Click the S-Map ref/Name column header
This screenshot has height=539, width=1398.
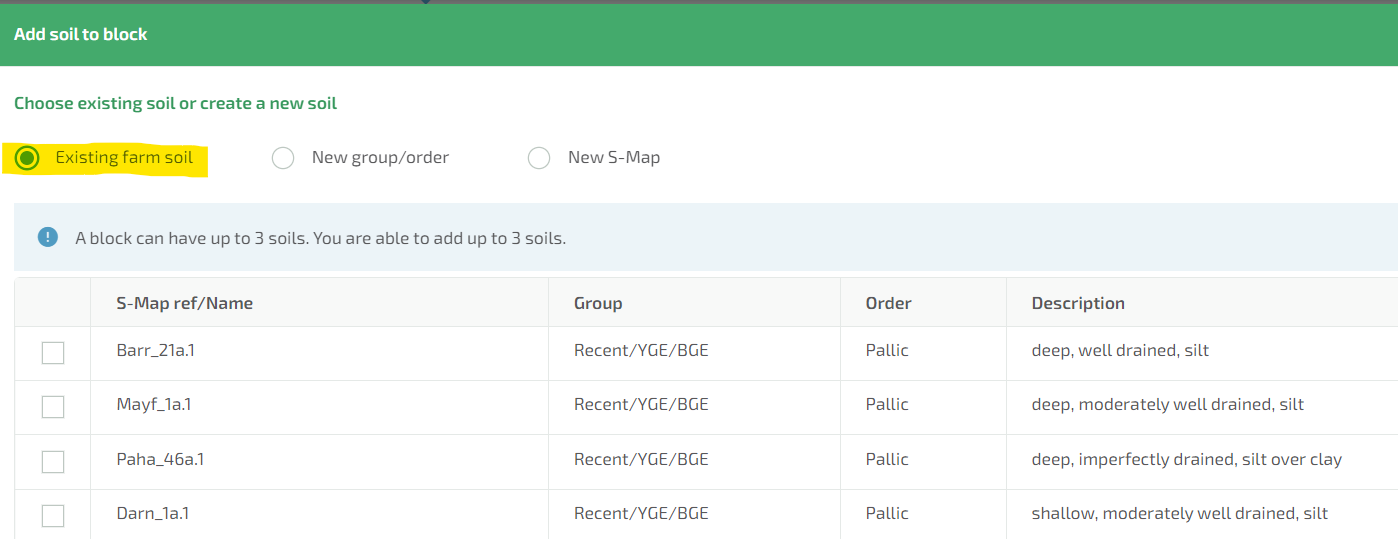(x=184, y=303)
